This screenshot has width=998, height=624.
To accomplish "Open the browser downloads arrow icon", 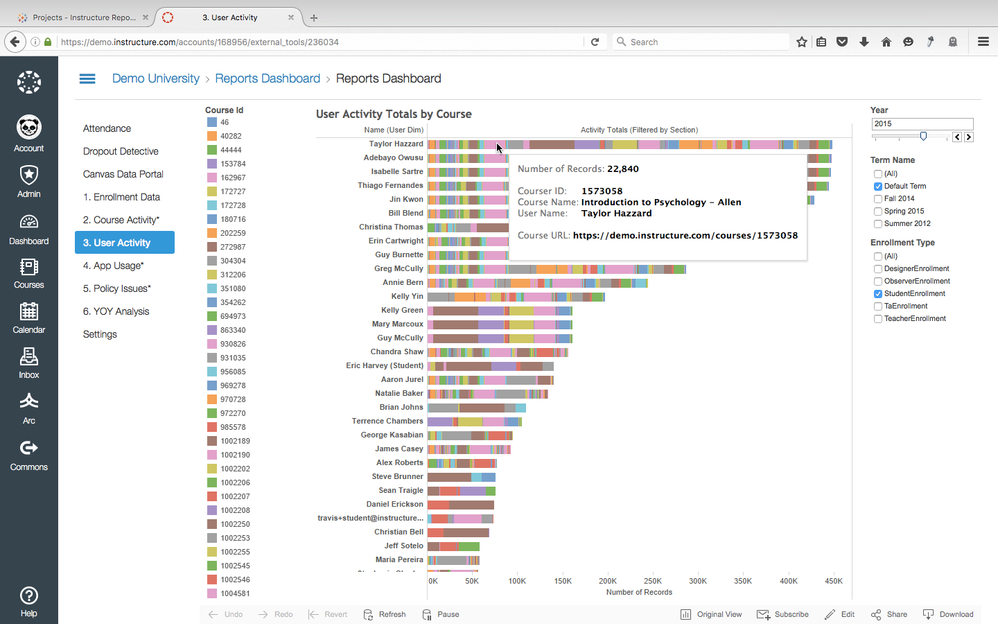I will point(864,41).
